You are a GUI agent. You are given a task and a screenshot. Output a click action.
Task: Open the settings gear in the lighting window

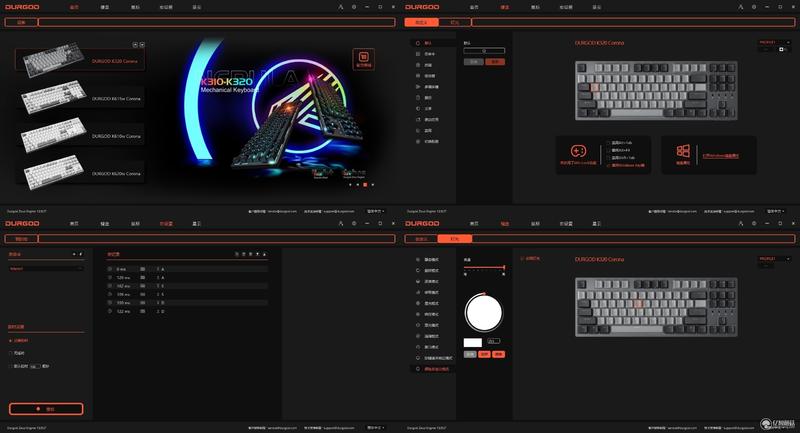coord(754,223)
